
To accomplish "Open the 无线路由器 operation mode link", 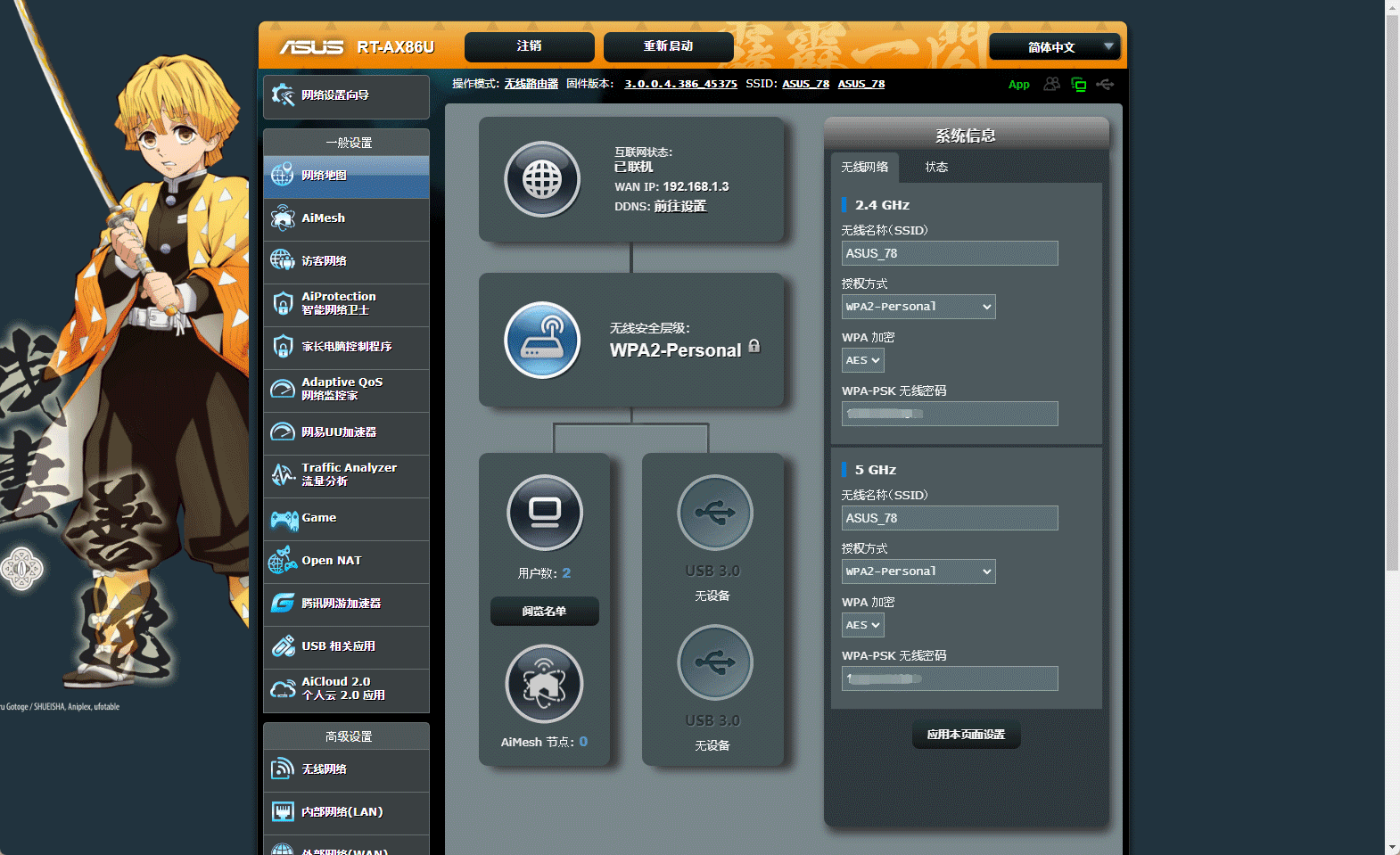I will pos(531,84).
